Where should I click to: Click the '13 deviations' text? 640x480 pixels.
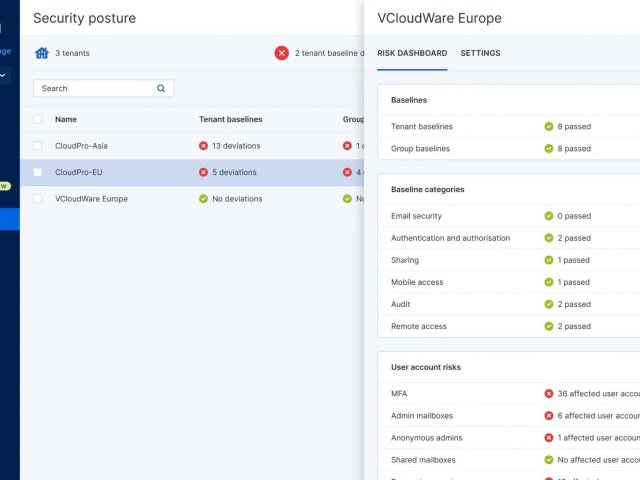(x=236, y=146)
